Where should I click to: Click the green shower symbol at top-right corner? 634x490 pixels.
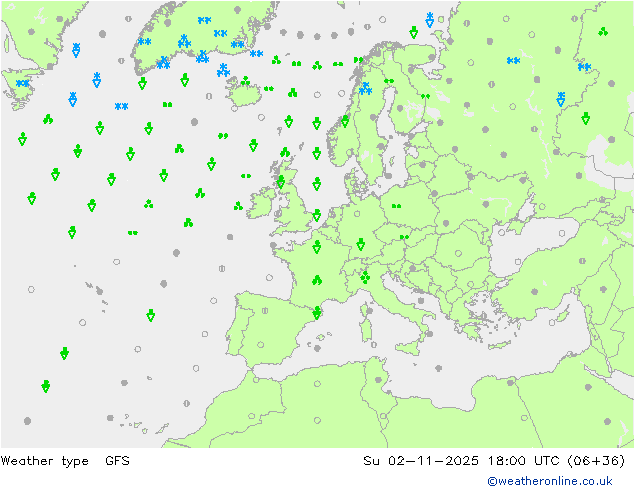click(x=603, y=32)
